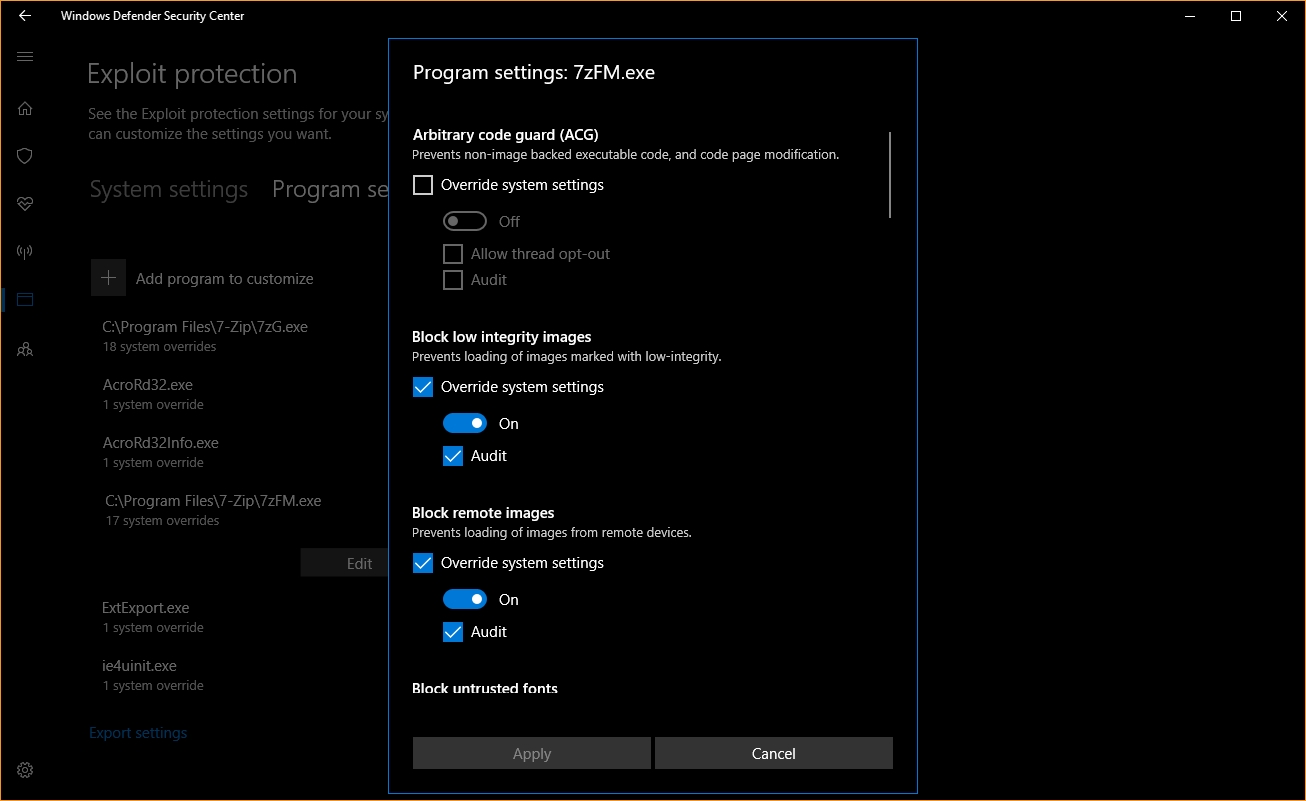This screenshot has width=1306, height=801.
Task: Click the back arrow in the title bar
Action: pos(25,16)
